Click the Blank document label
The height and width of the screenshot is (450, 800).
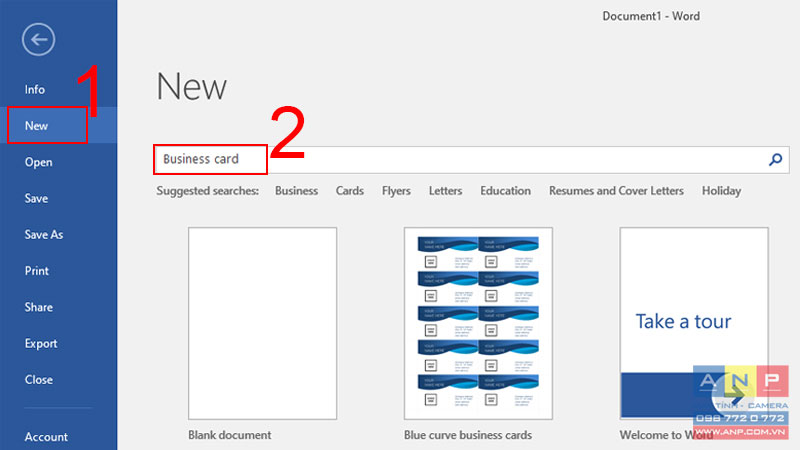pyautogui.click(x=230, y=435)
